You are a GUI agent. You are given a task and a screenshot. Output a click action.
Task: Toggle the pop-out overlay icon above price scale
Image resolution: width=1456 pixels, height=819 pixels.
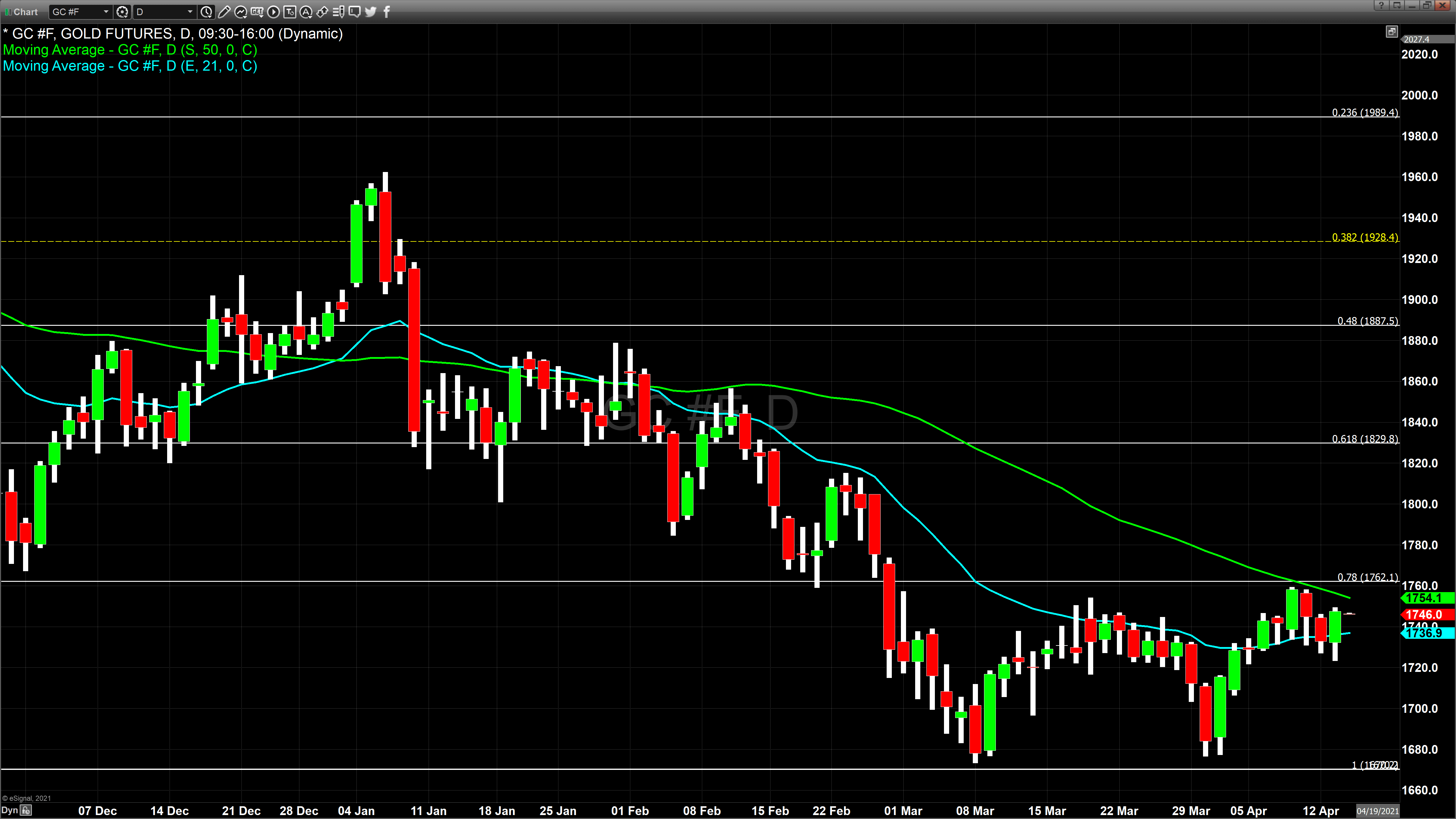(x=1392, y=32)
